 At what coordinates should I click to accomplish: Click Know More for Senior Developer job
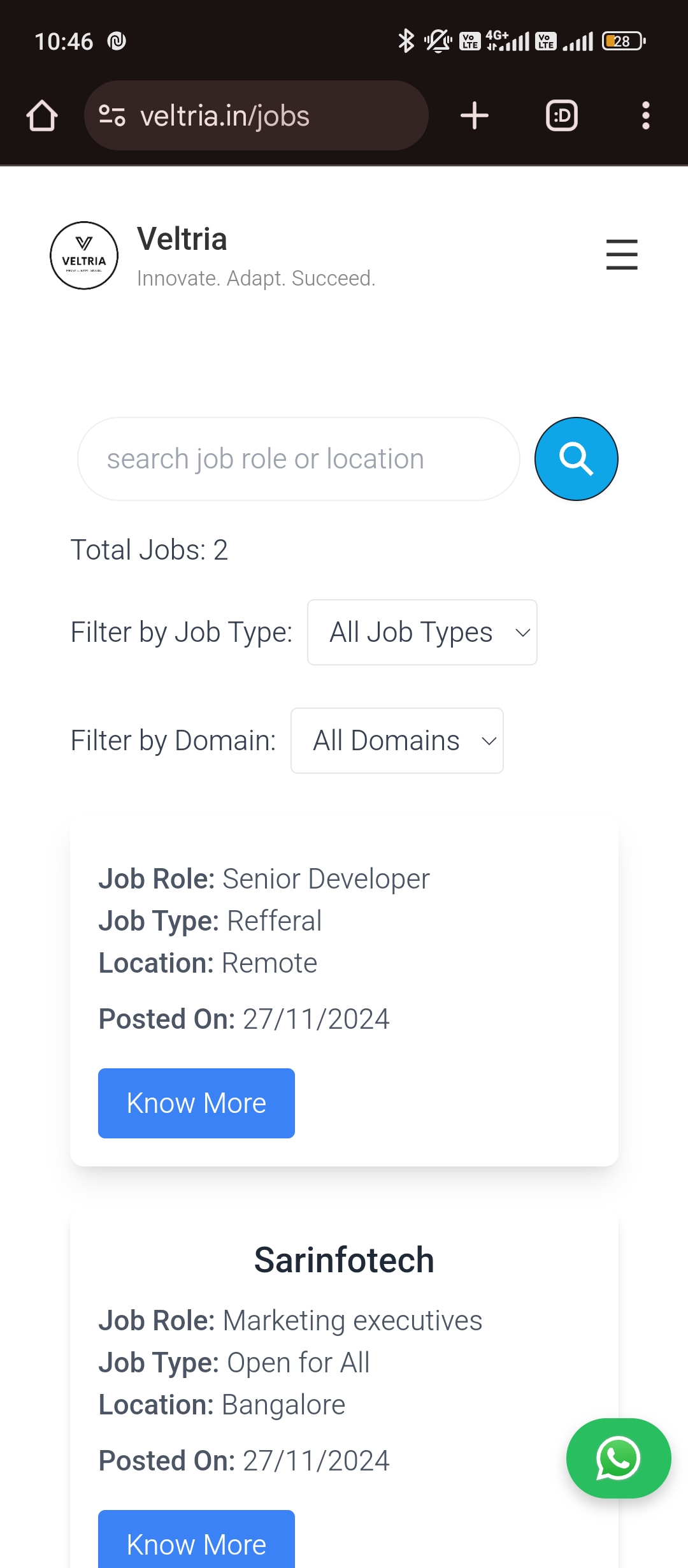pyautogui.click(x=196, y=1103)
